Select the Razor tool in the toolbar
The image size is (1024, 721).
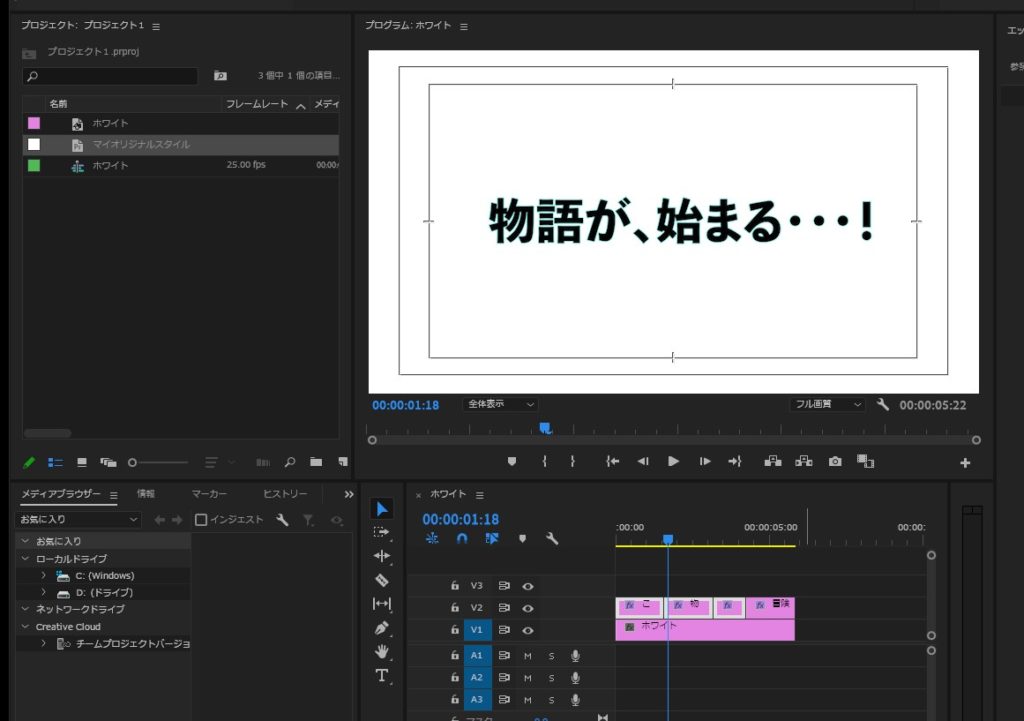pyautogui.click(x=382, y=580)
